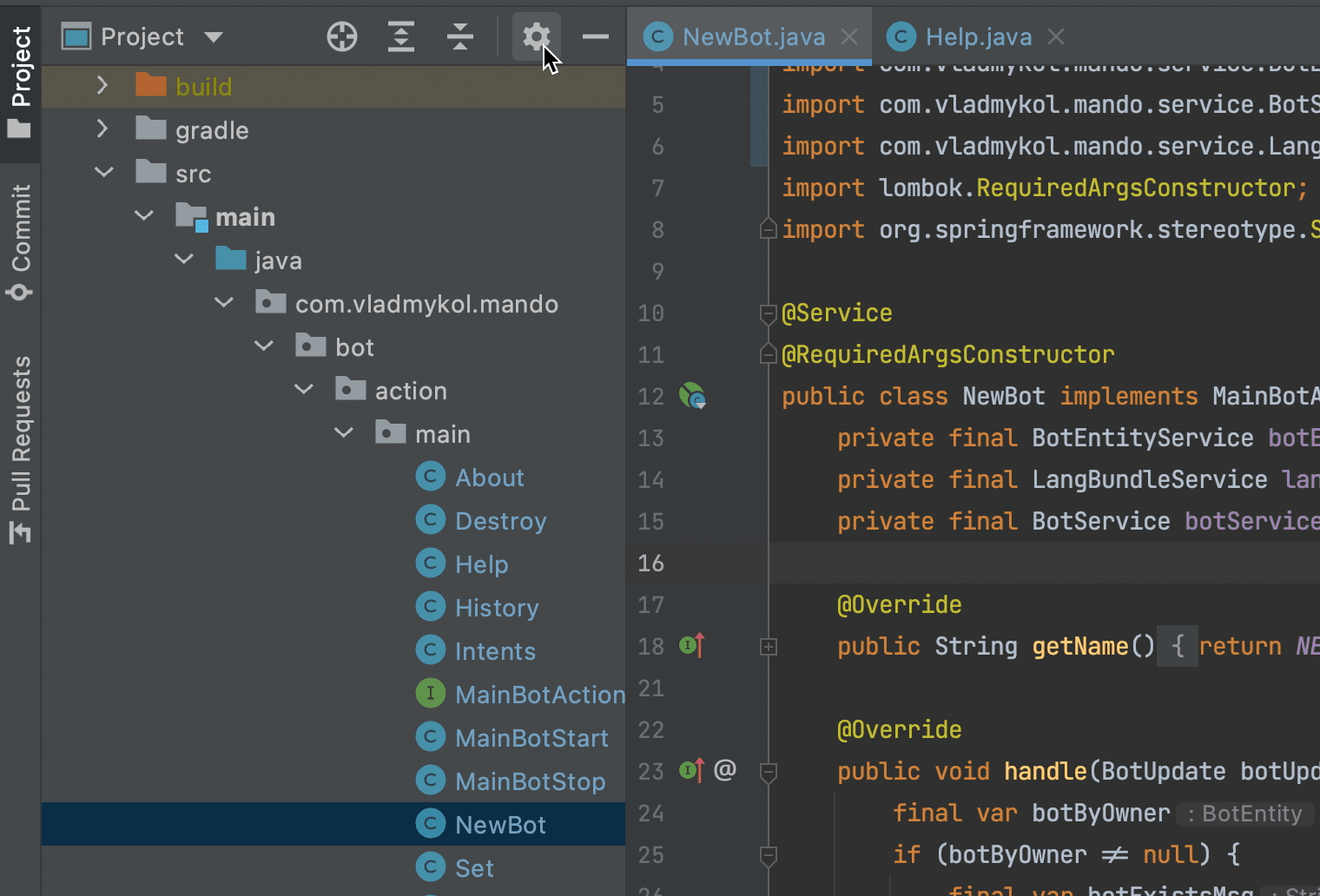Screen dimensions: 1320x896
Task: Click the Spring bean gutter icon on line 12
Action: (x=692, y=396)
